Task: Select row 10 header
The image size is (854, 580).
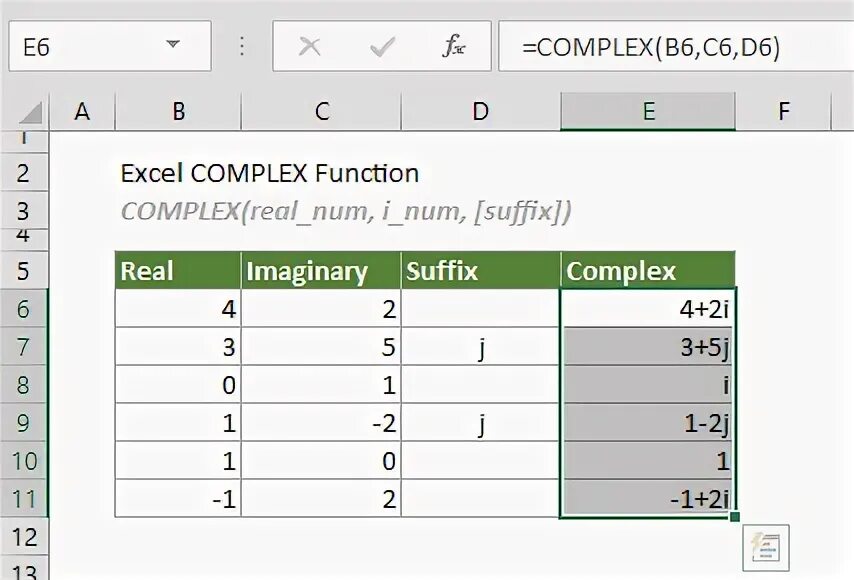Action: click(x=24, y=461)
